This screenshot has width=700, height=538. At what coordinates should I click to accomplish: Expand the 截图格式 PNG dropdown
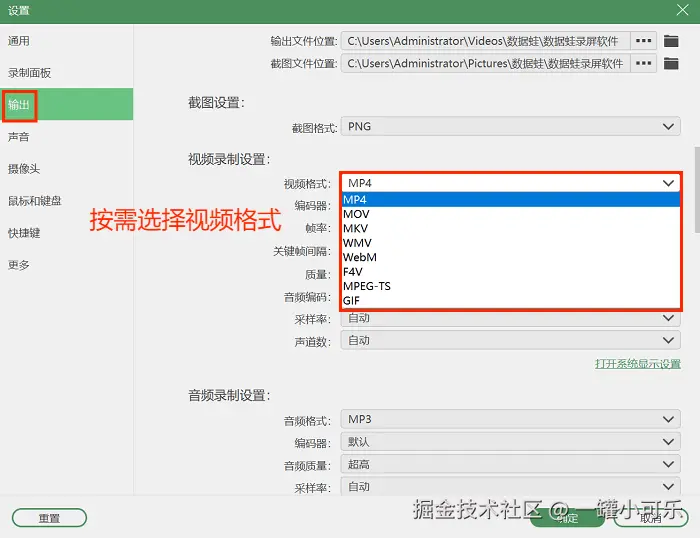tap(510, 126)
